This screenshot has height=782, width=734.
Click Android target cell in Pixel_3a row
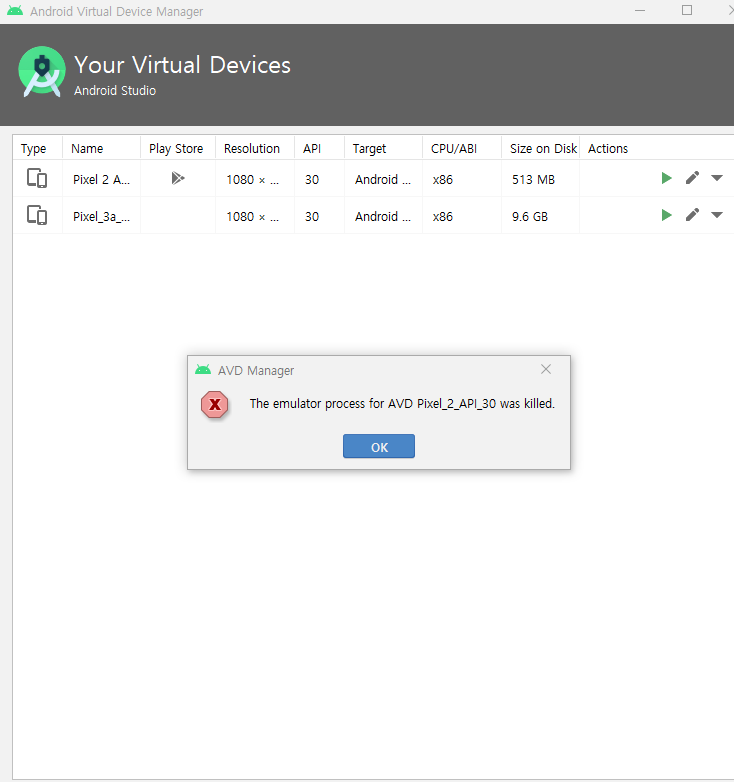[x=383, y=216]
